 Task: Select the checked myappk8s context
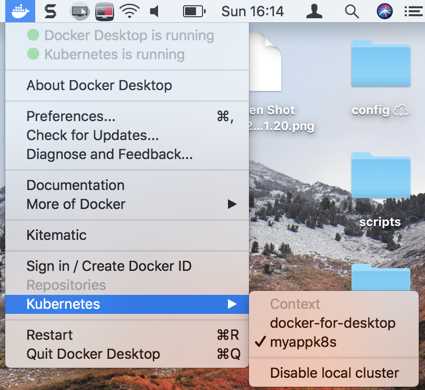click(334, 342)
